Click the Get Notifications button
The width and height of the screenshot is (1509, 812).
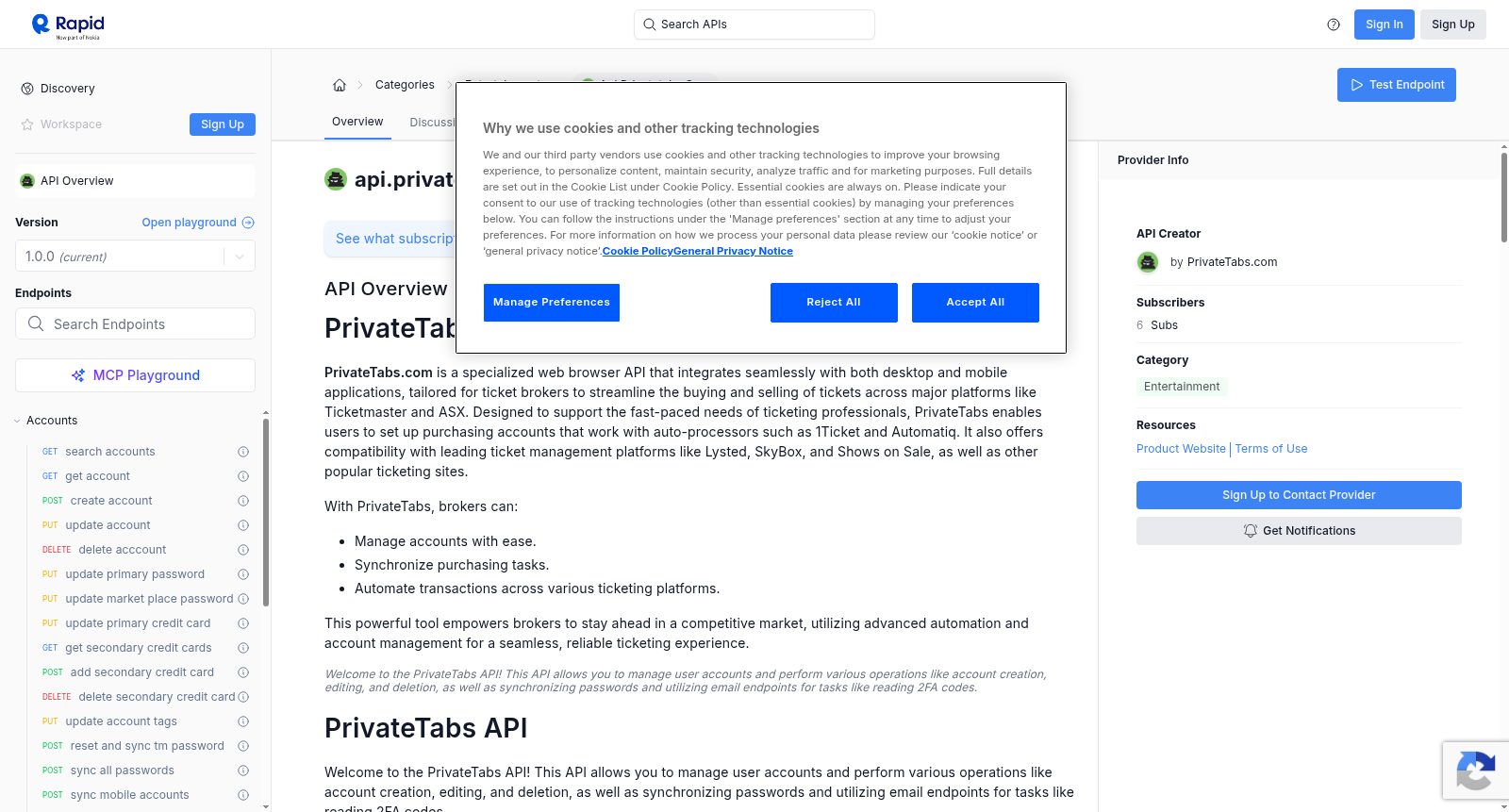[x=1299, y=531]
